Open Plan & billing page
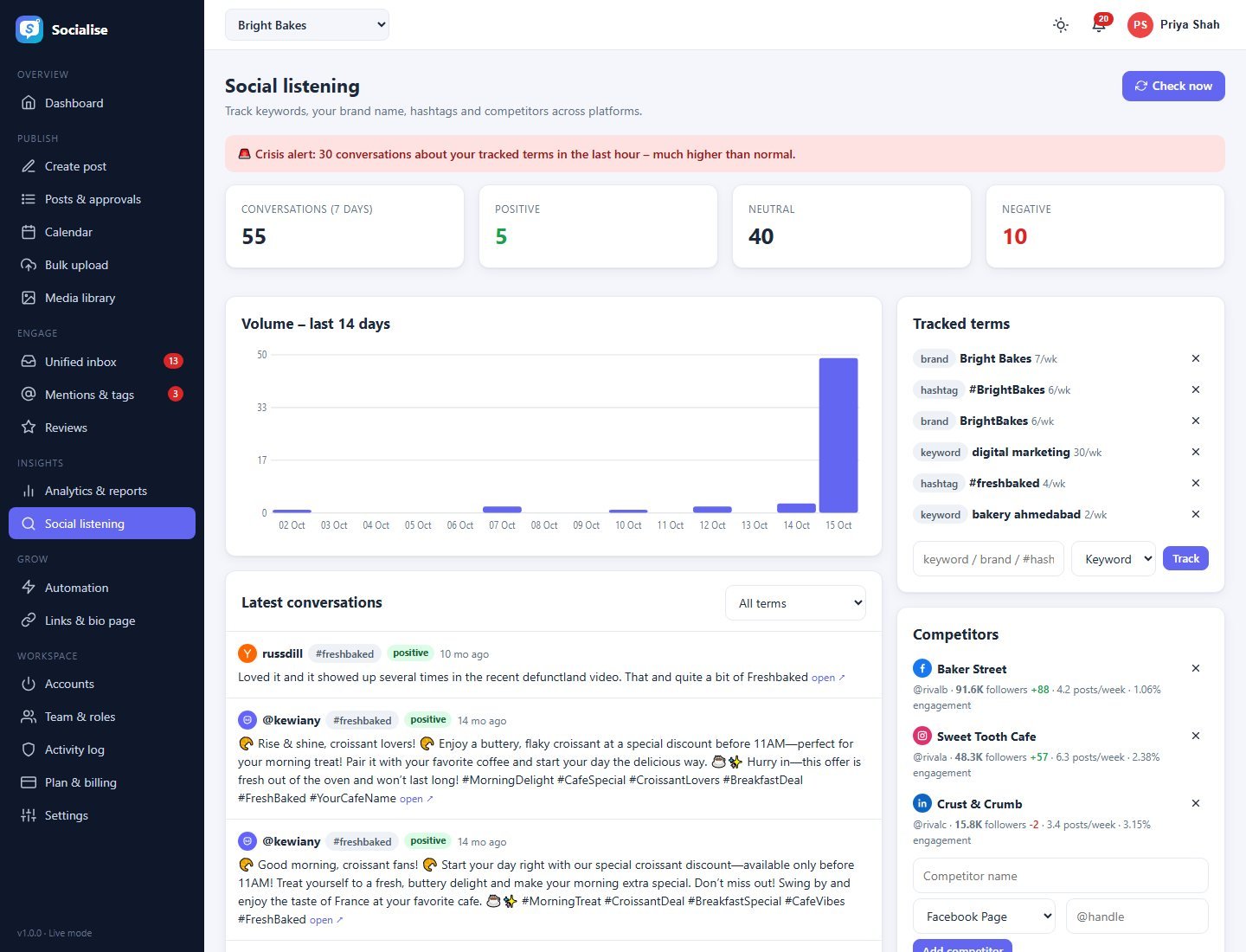The width and height of the screenshot is (1246, 952). click(x=102, y=782)
